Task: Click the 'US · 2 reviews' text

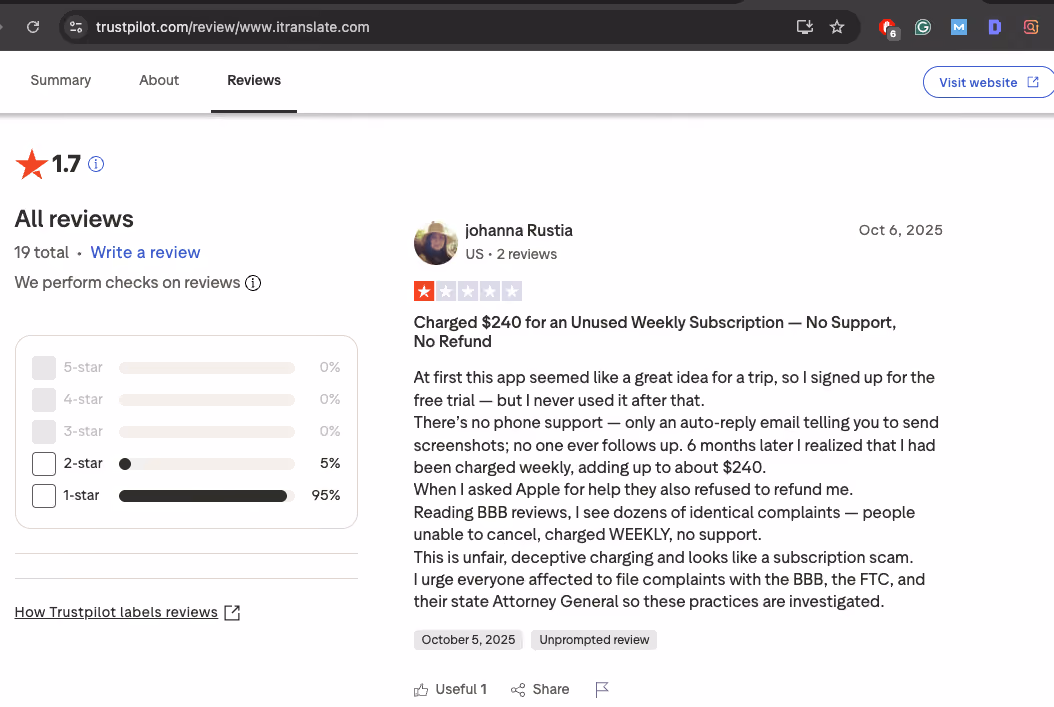Action: (x=512, y=255)
